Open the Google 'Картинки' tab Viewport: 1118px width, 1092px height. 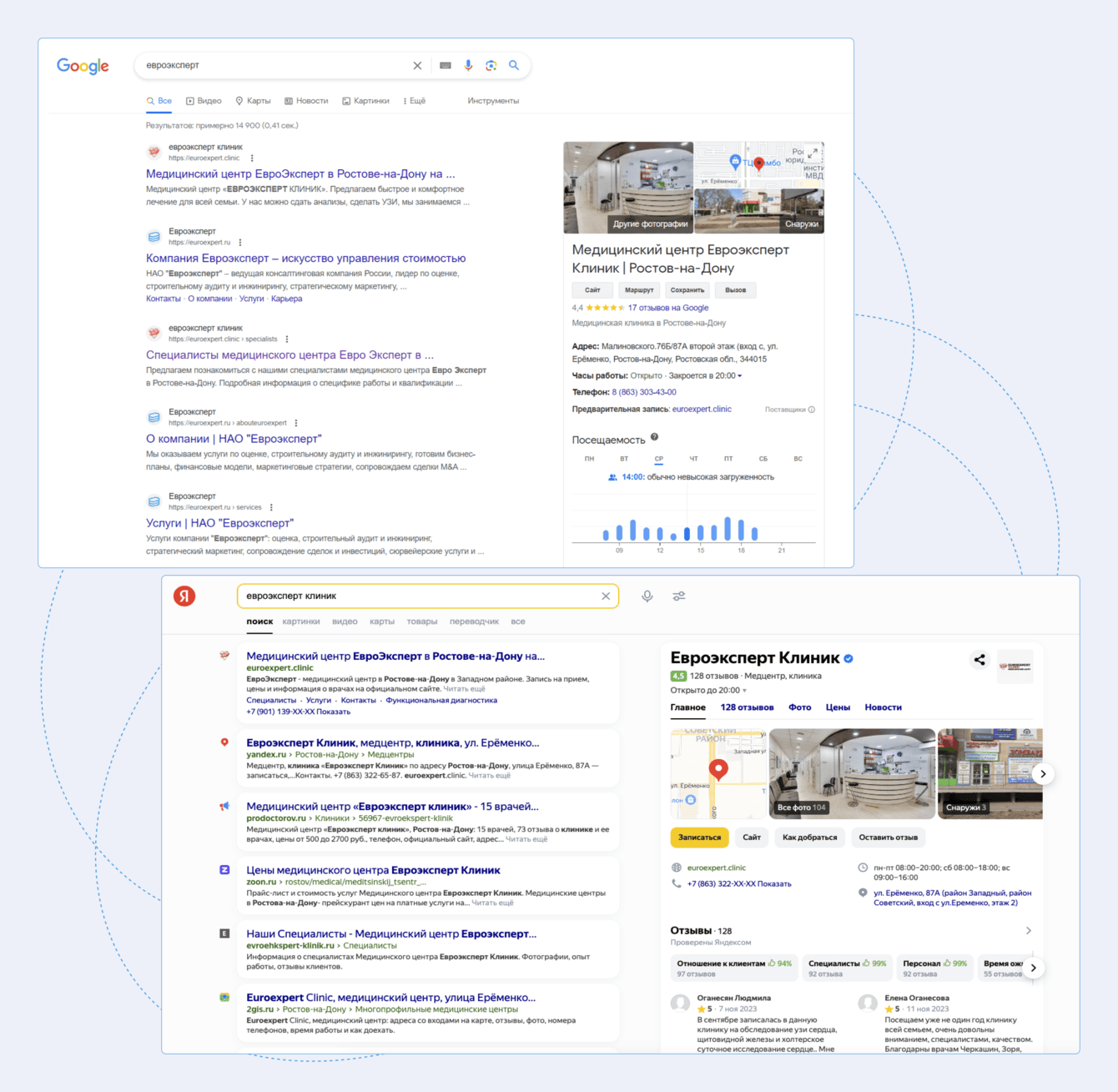pyautogui.click(x=365, y=101)
